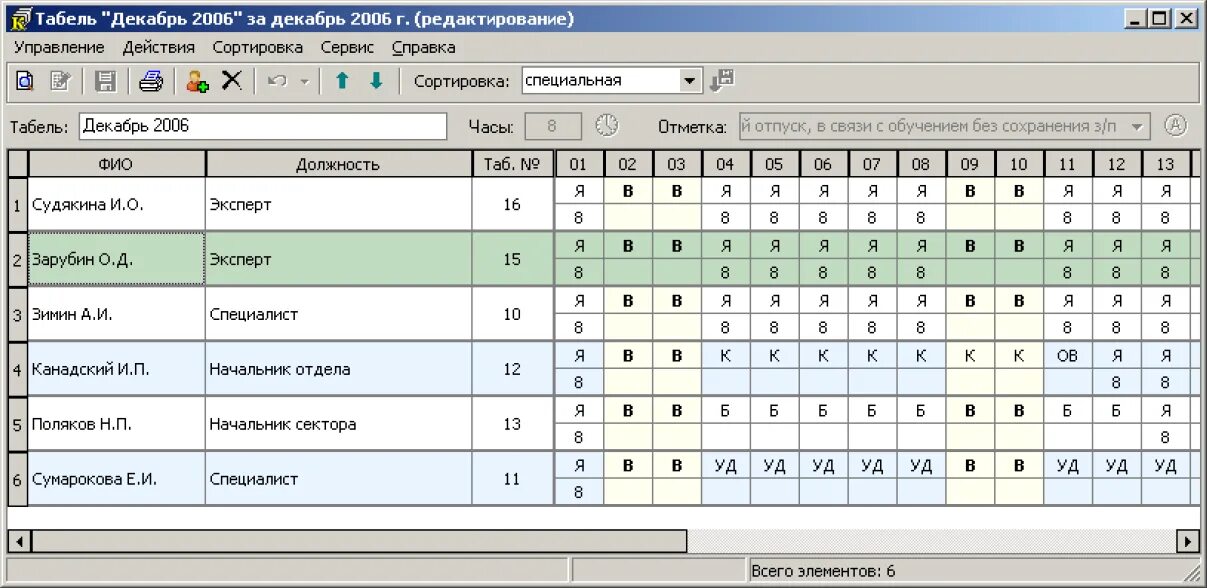Click 'Б' mark for Поляков on day 06

pyautogui.click(x=823, y=411)
